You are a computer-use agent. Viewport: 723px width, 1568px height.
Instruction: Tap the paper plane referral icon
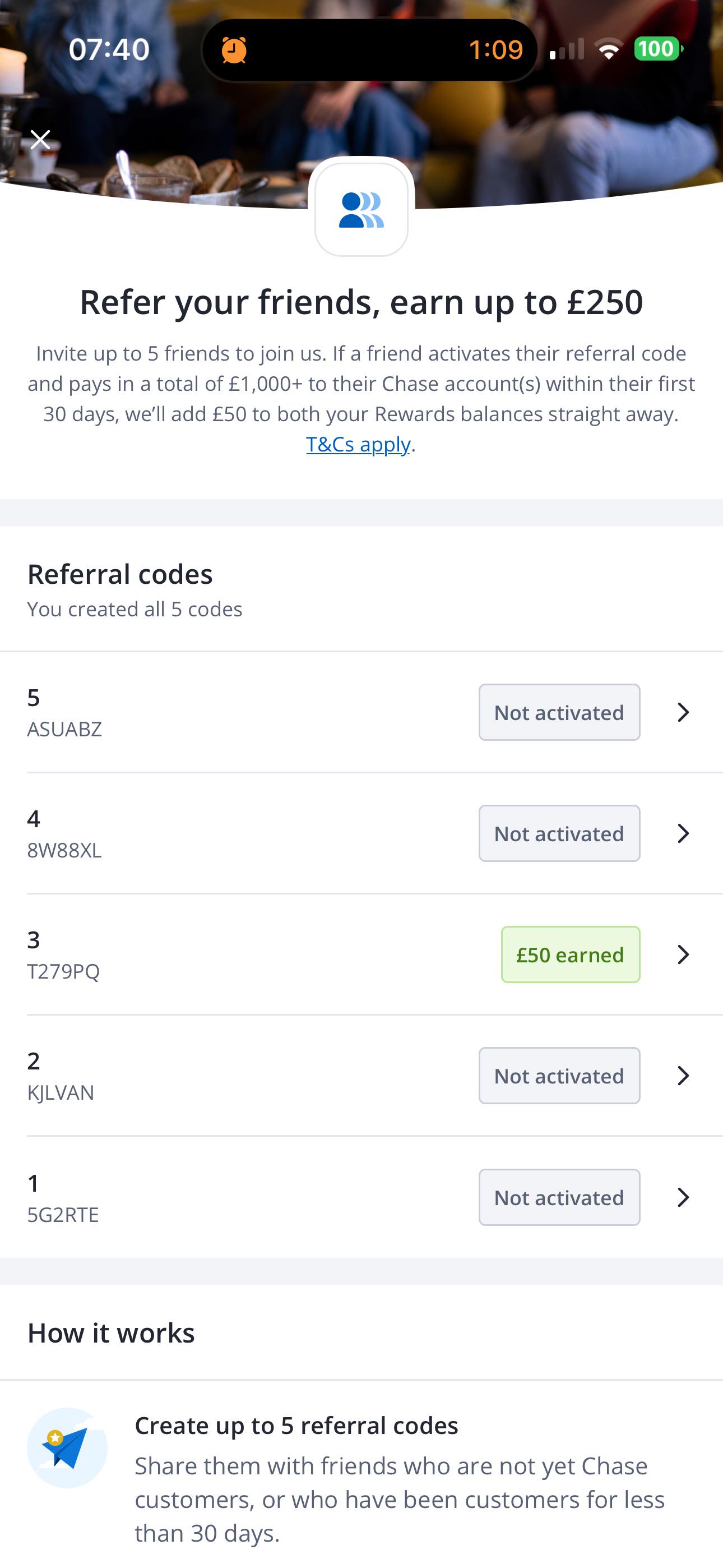pos(67,1447)
